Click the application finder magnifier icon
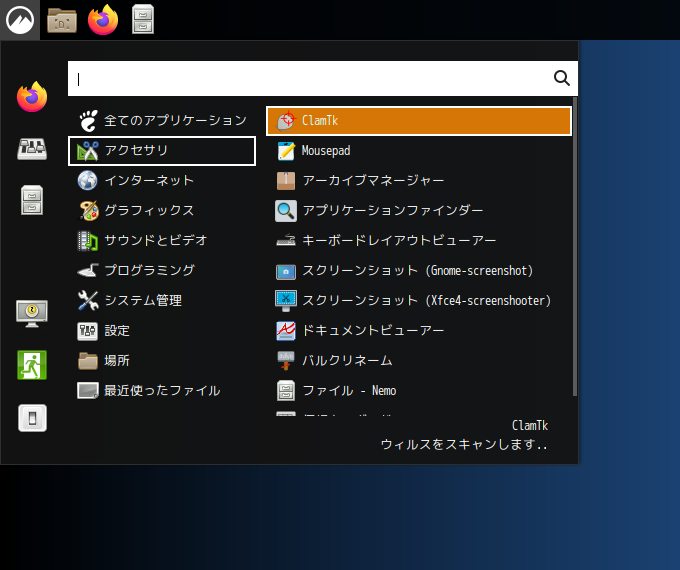 286,211
